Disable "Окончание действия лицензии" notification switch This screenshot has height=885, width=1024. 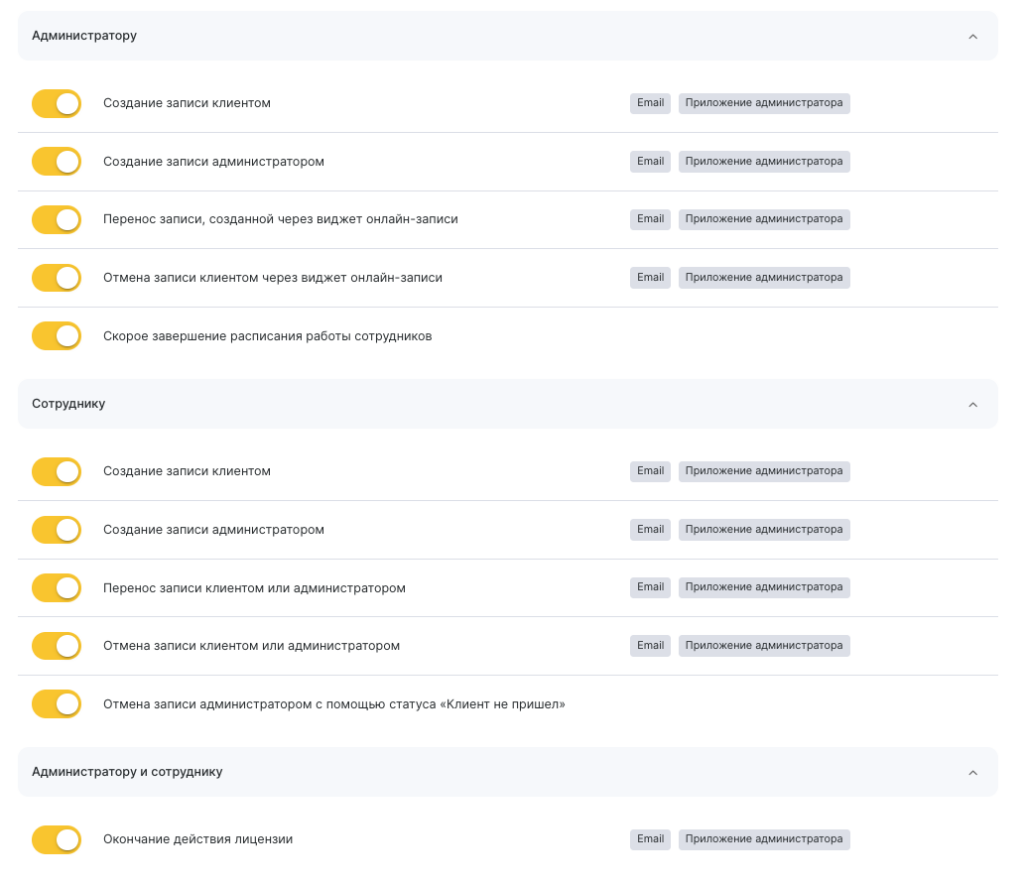[x=56, y=840]
